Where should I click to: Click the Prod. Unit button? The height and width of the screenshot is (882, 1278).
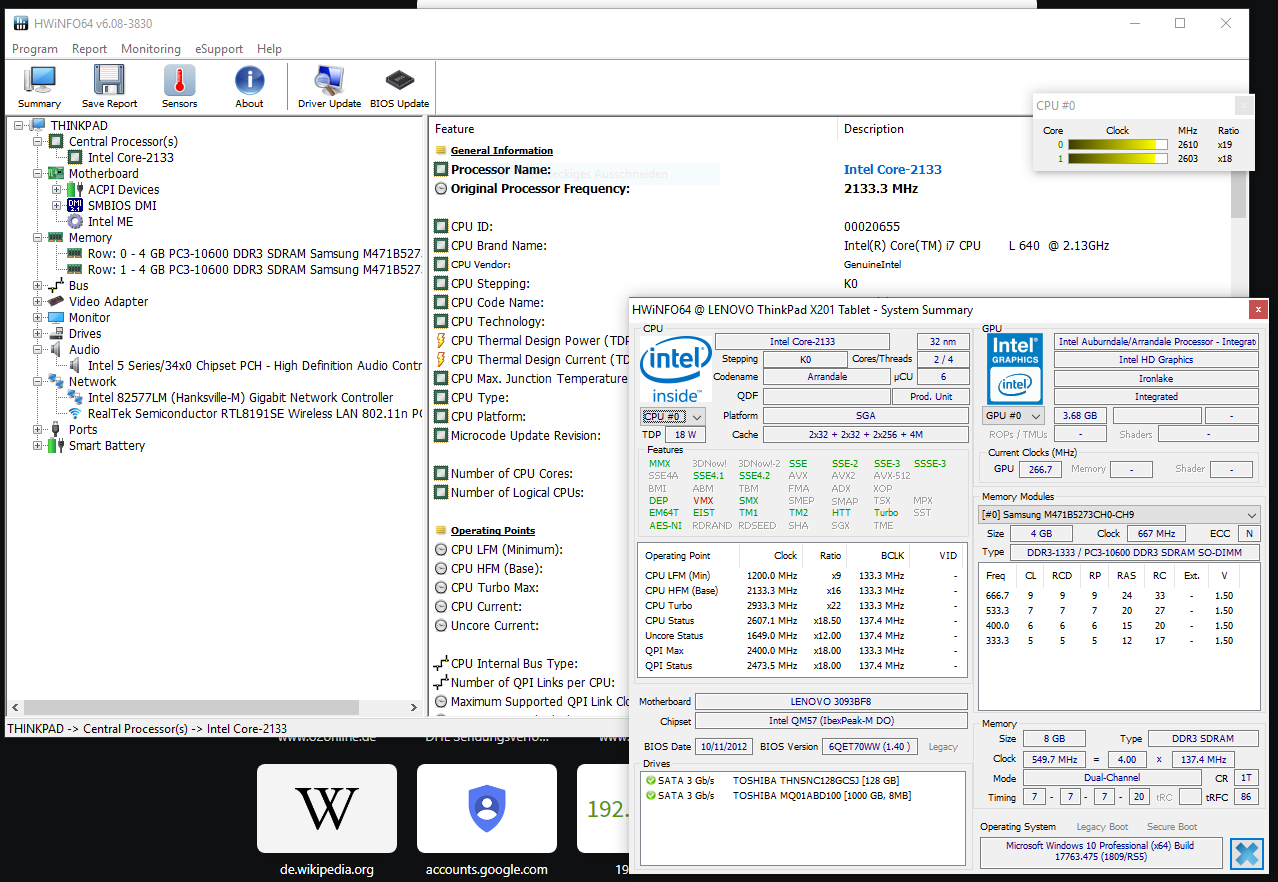[931, 396]
